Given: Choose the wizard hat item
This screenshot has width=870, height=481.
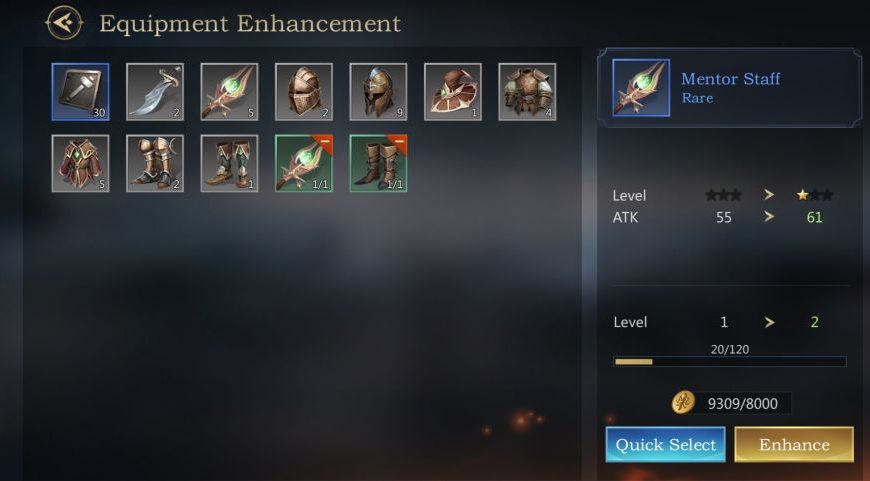Looking at the screenshot, I should coord(453,92).
